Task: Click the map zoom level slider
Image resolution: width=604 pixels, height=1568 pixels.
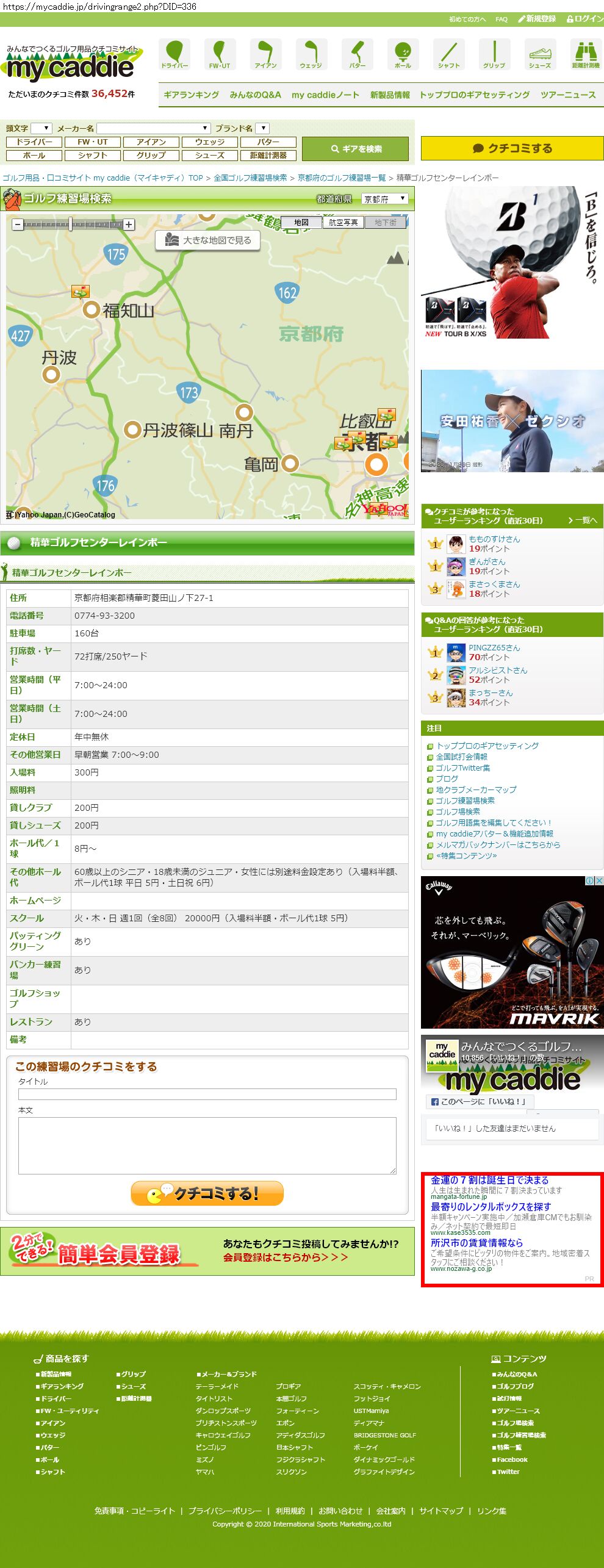Action: [x=71, y=225]
